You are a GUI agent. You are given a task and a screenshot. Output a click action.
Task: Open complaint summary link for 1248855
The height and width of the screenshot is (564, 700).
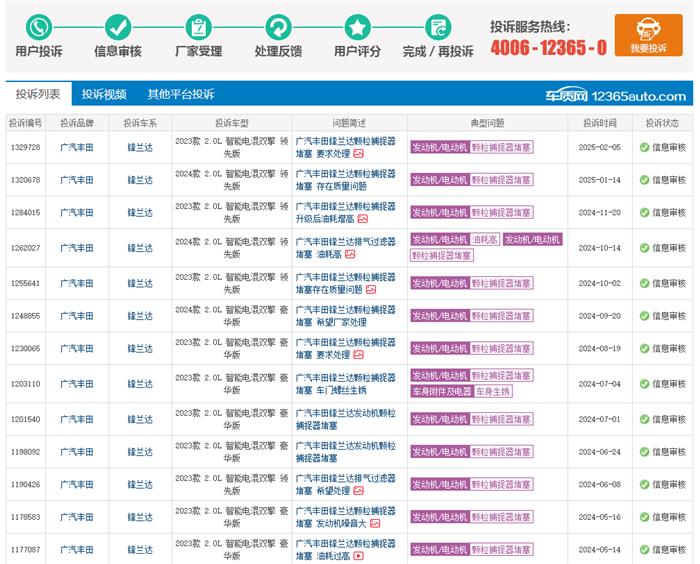pos(346,316)
